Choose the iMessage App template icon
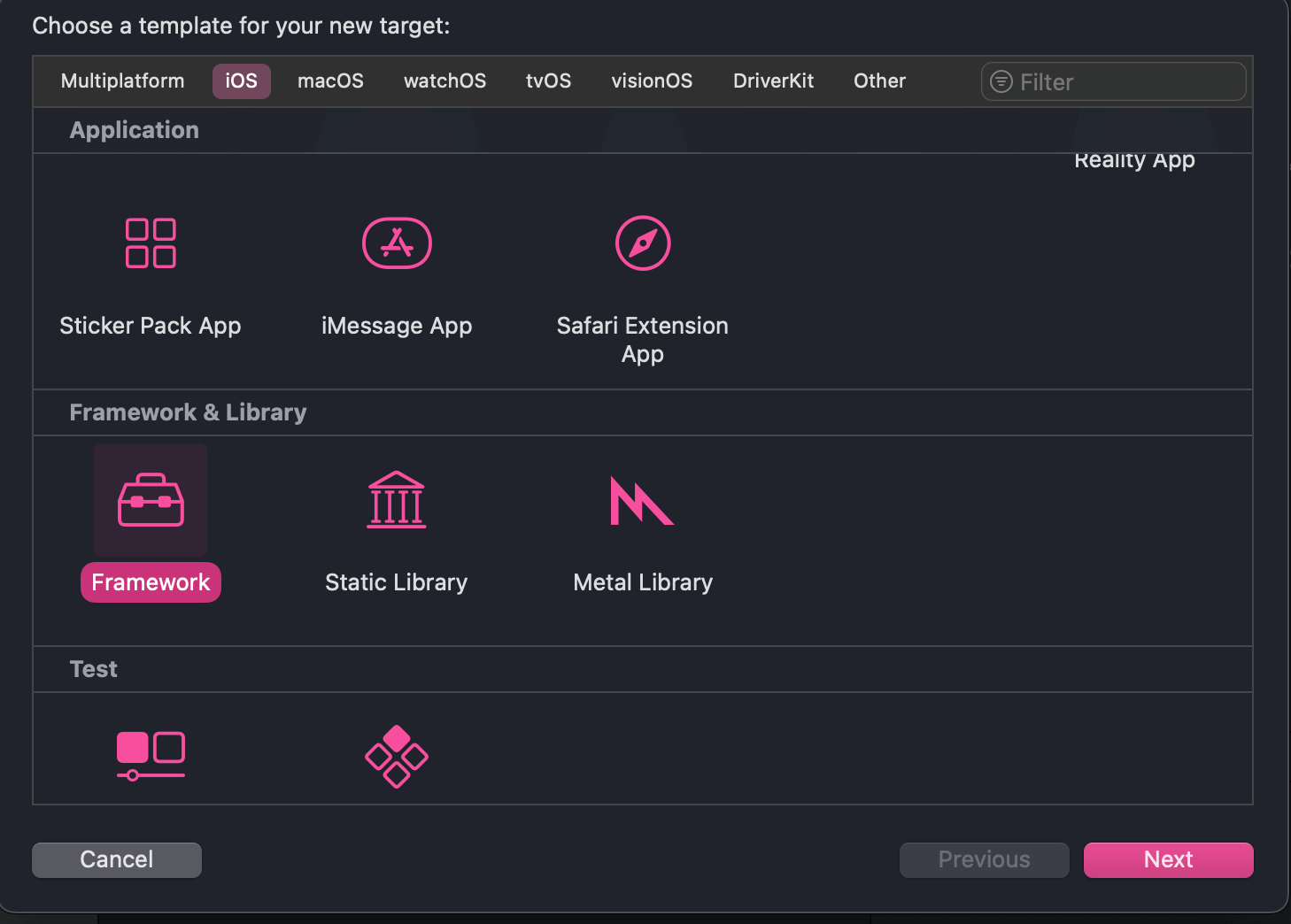Screen dimensions: 1291x924 [x=397, y=243]
